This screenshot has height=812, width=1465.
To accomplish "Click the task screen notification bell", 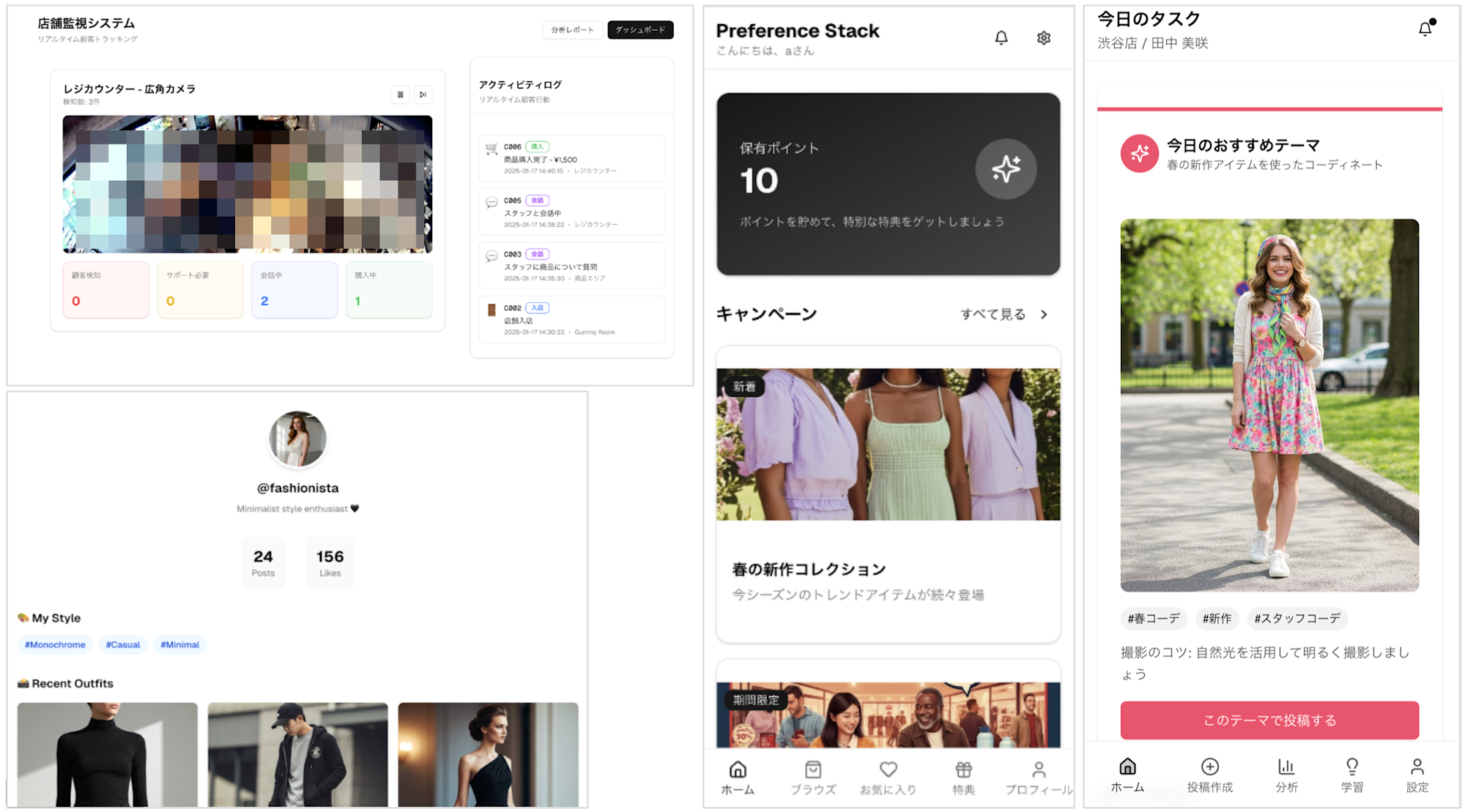I will coord(1425,29).
